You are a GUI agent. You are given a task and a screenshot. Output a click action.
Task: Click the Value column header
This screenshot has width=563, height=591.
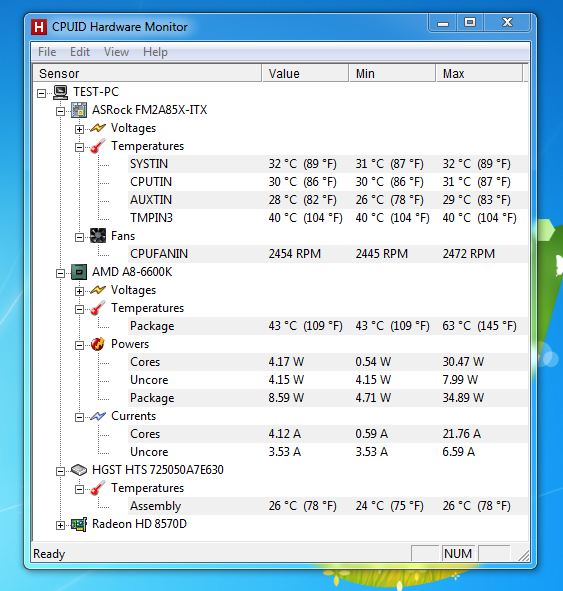(305, 73)
